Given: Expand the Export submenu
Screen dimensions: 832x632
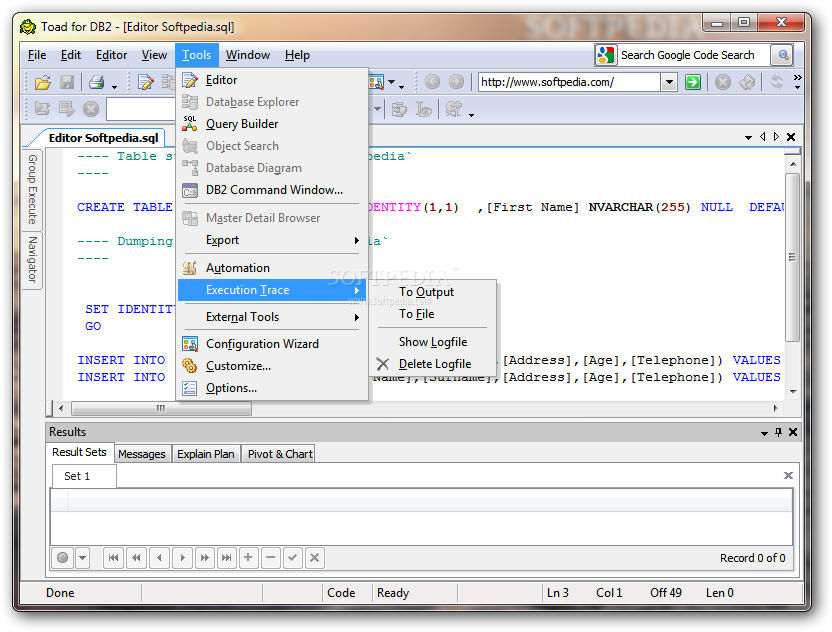Looking at the screenshot, I should [357, 240].
